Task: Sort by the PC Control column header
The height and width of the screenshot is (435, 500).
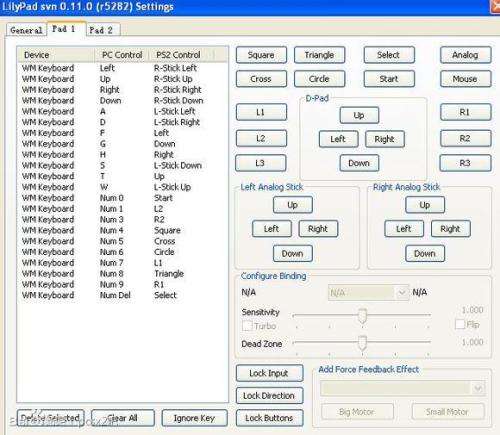Action: coord(122,55)
